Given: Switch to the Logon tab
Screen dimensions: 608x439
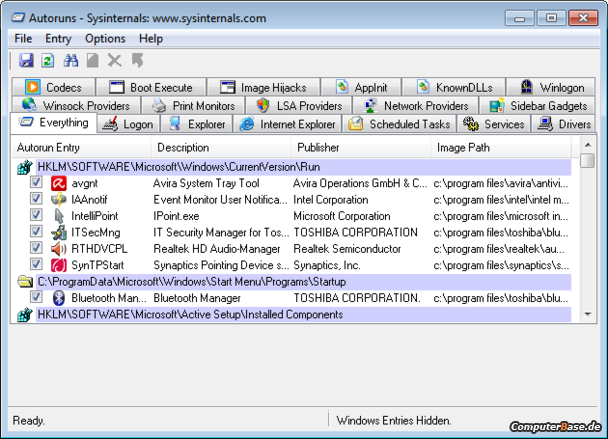Looking at the screenshot, I should [128, 124].
